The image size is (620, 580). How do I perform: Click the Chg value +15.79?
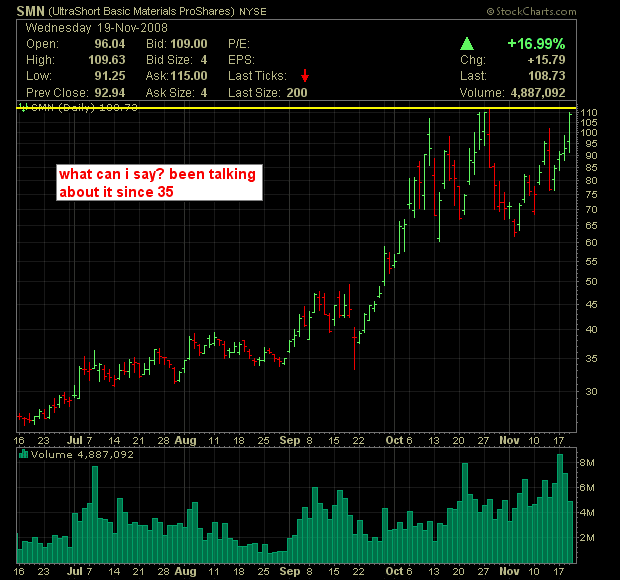pos(546,60)
